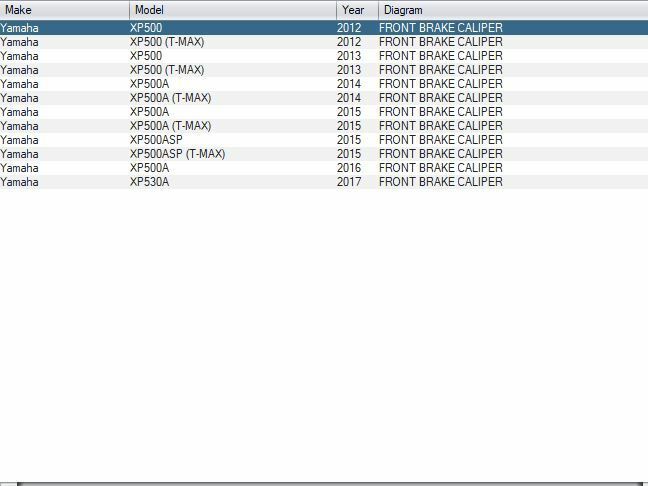Click 'Yamaha' in the highlighted first row
Screen dimensions: 648x486
click(19, 28)
